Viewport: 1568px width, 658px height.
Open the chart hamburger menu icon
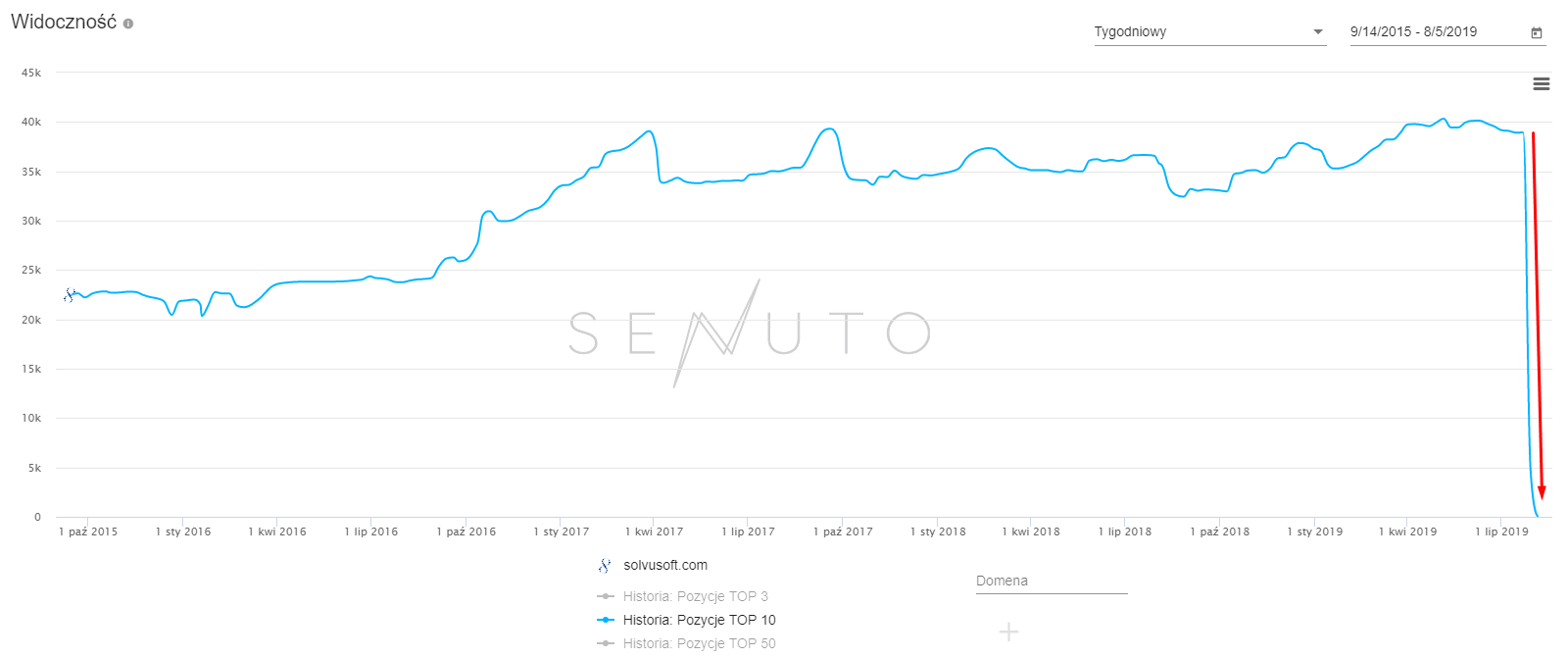tap(1541, 84)
